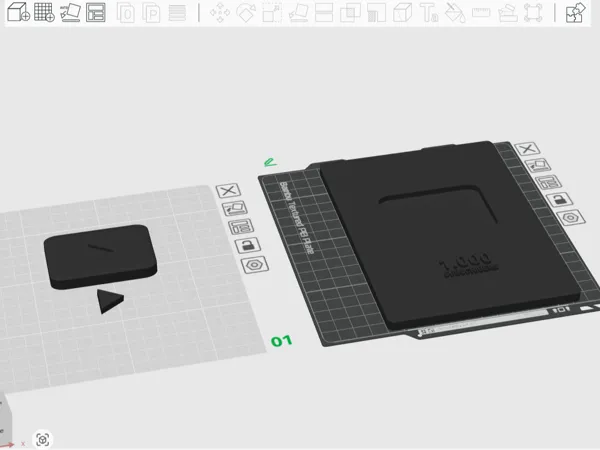
Task: Remove the left light plate via X icon
Action: tap(228, 191)
